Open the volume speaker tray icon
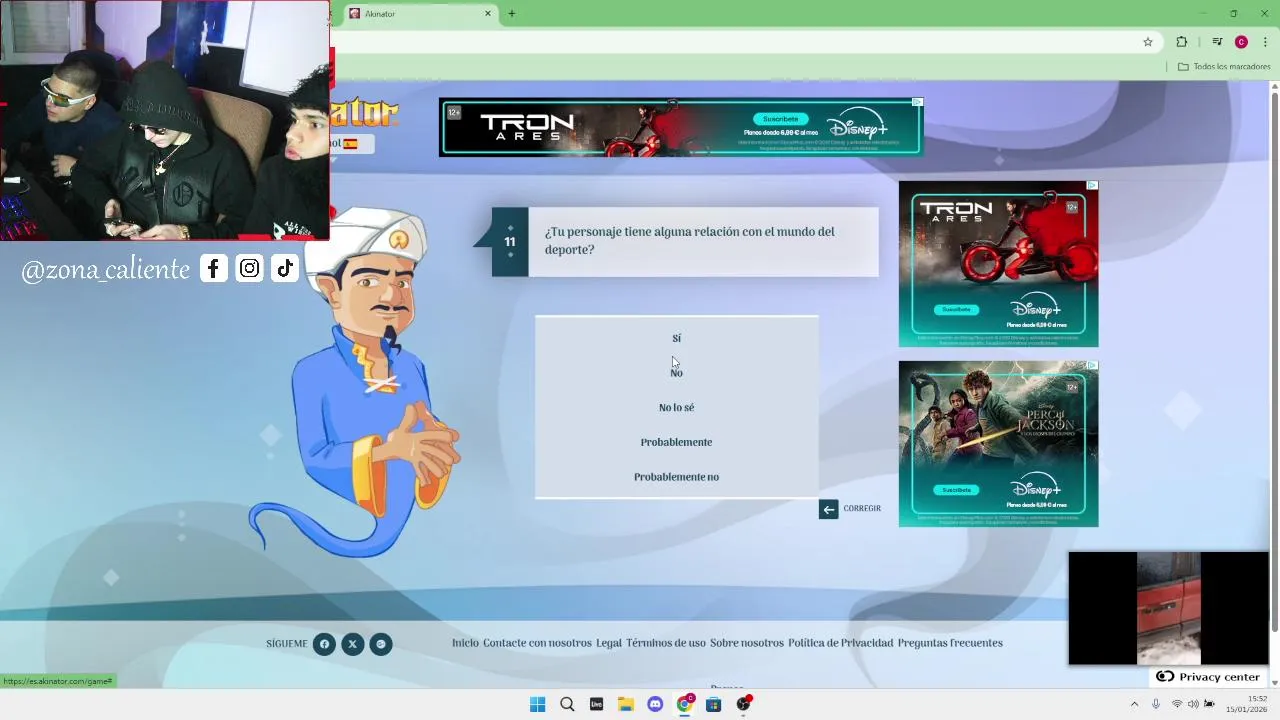The height and width of the screenshot is (720, 1280). (x=1193, y=704)
